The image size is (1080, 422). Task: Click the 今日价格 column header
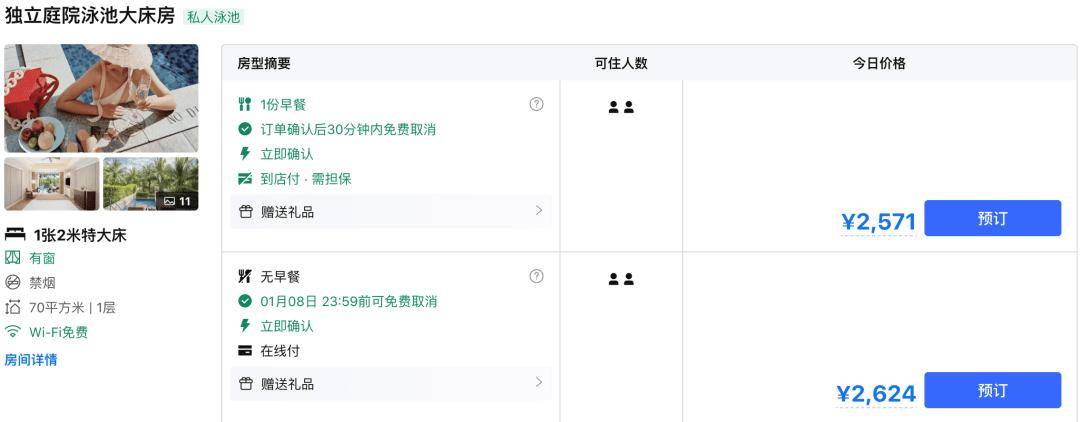(x=879, y=63)
